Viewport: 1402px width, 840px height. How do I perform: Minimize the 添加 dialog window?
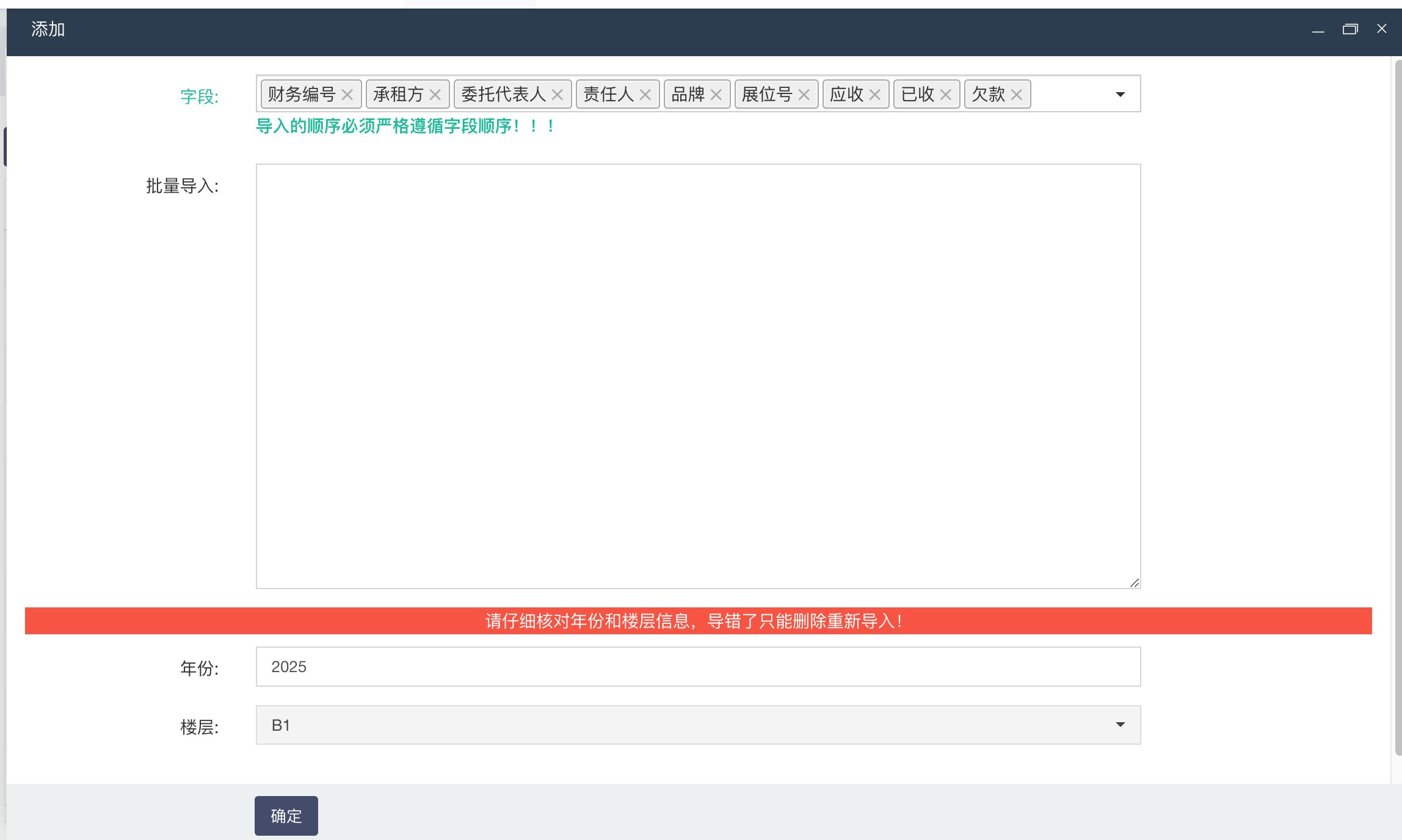coord(1318,30)
